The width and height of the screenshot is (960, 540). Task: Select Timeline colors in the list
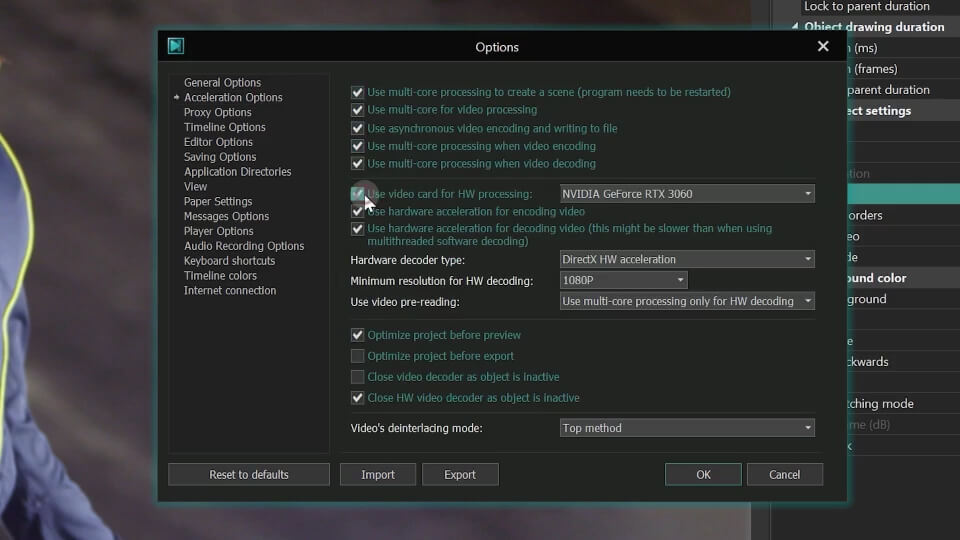click(220, 276)
